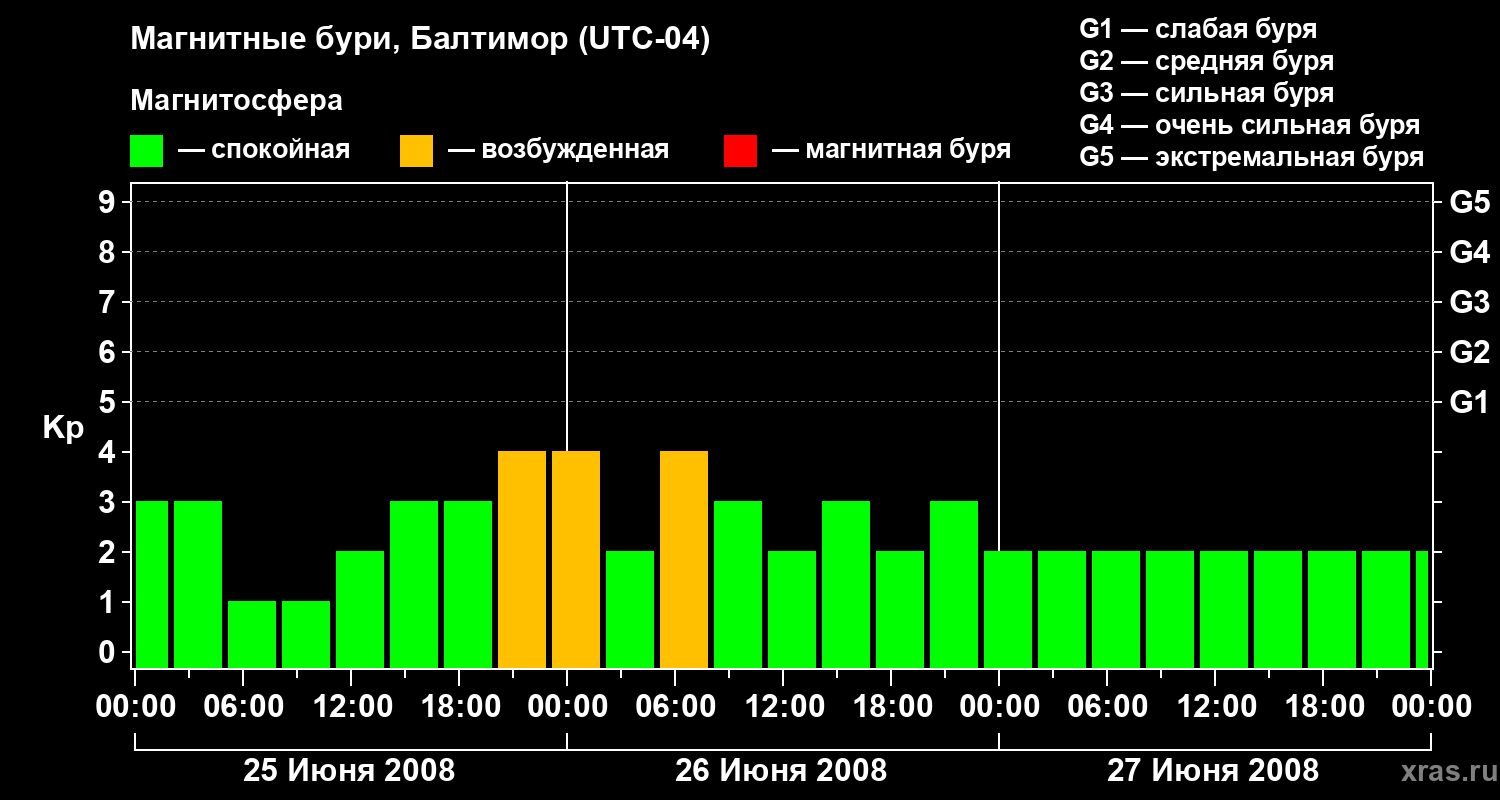Image resolution: width=1500 pixels, height=800 pixels.
Task: Click the red 'магнитная буря' legend swatch
Action: click(x=740, y=151)
